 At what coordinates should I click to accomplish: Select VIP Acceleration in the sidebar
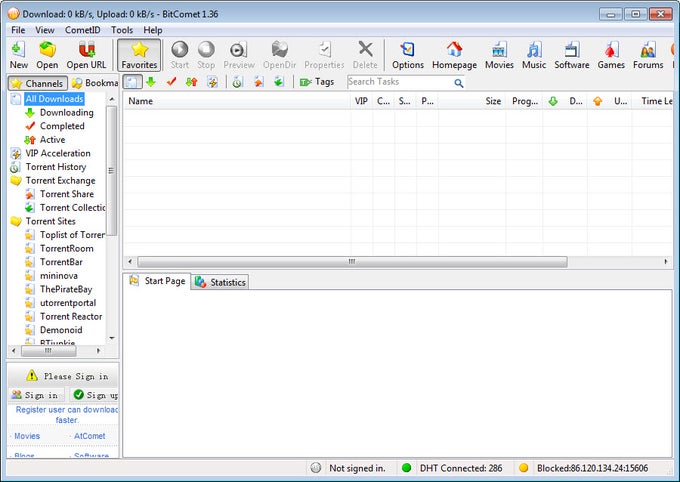pos(58,153)
